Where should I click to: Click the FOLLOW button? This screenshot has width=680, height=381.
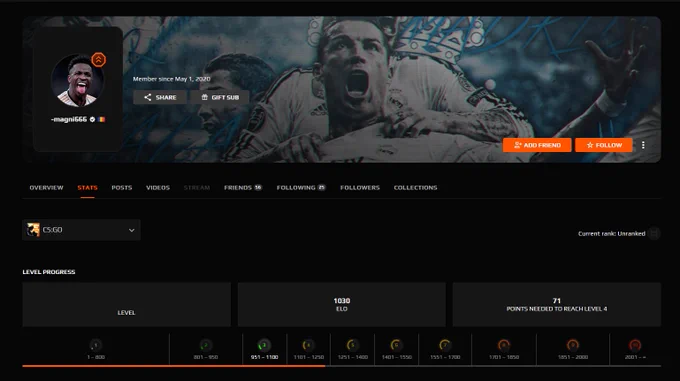[x=604, y=145]
